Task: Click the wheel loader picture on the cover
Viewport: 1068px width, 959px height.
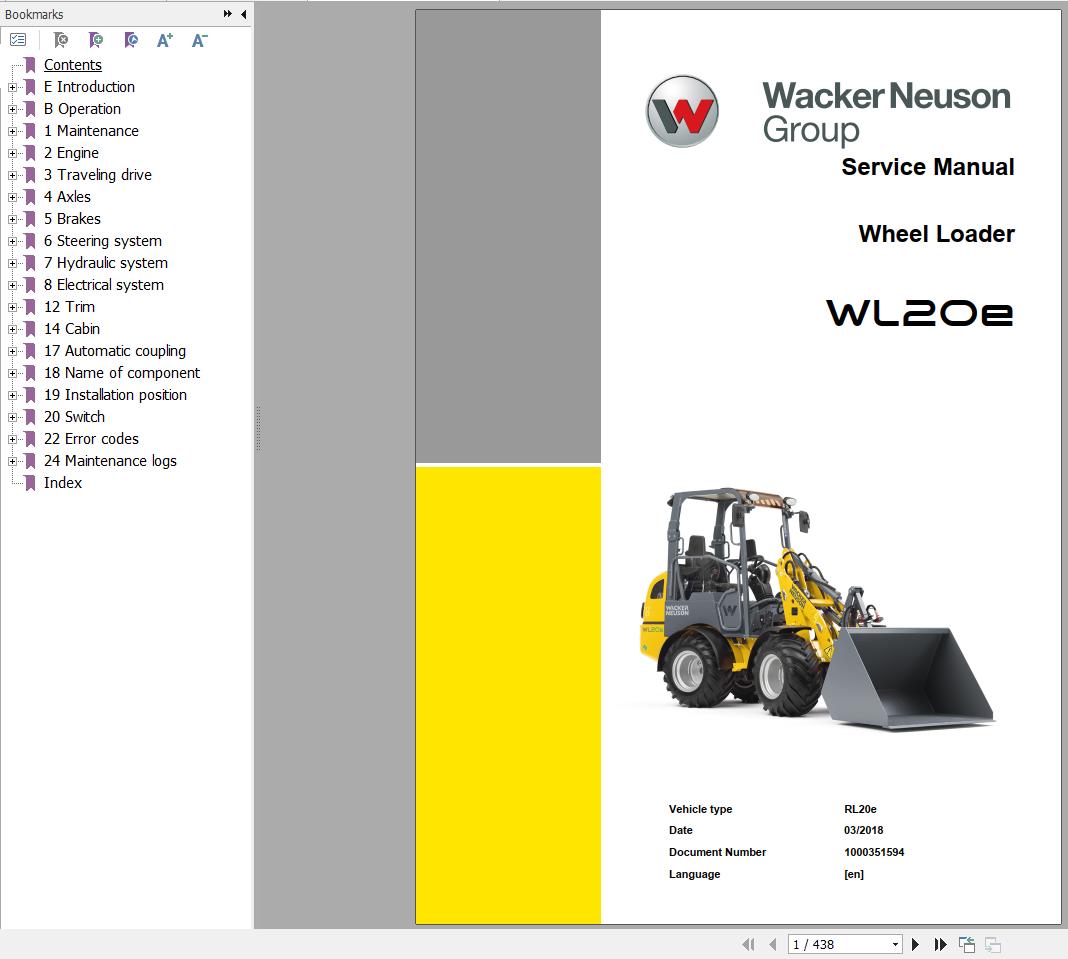Action: [x=816, y=610]
